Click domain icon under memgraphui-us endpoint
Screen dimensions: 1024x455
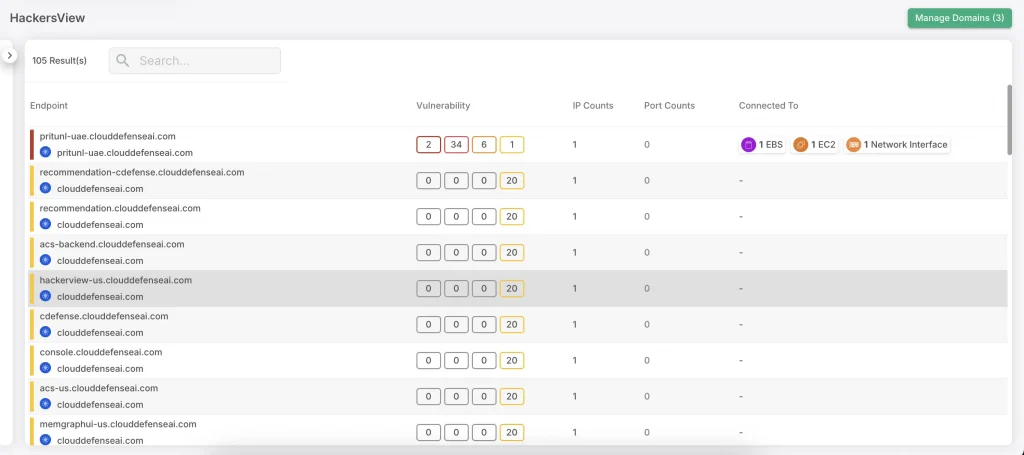click(45, 440)
